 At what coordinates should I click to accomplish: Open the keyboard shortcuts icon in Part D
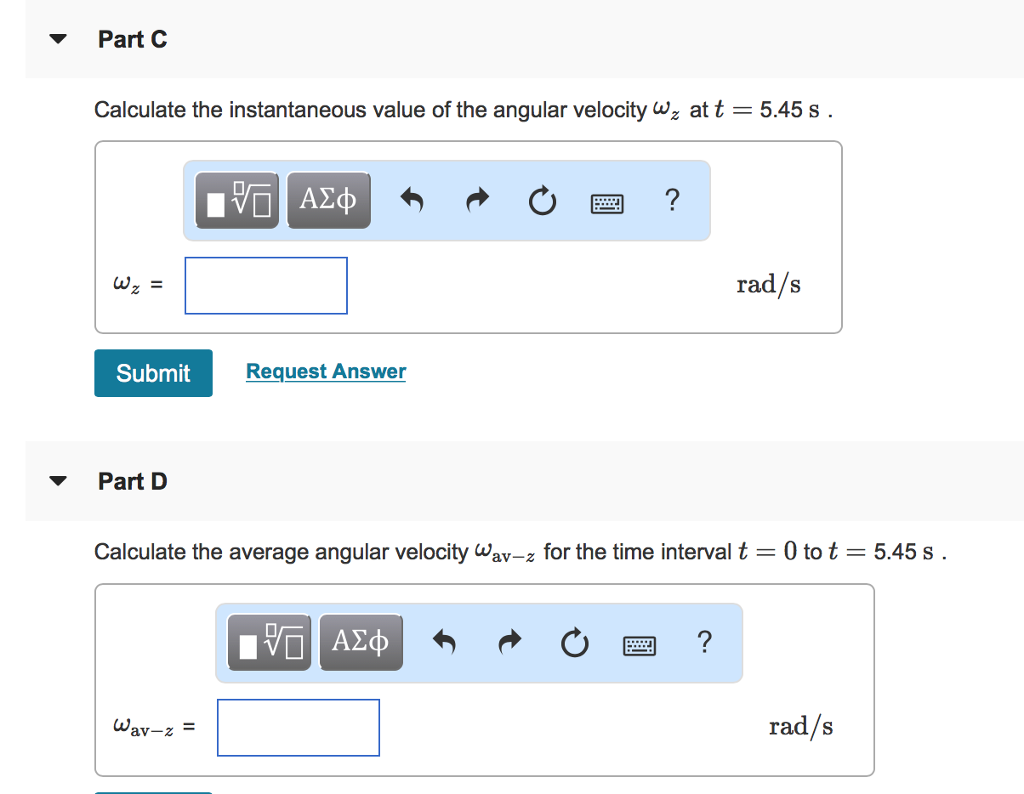coord(639,644)
